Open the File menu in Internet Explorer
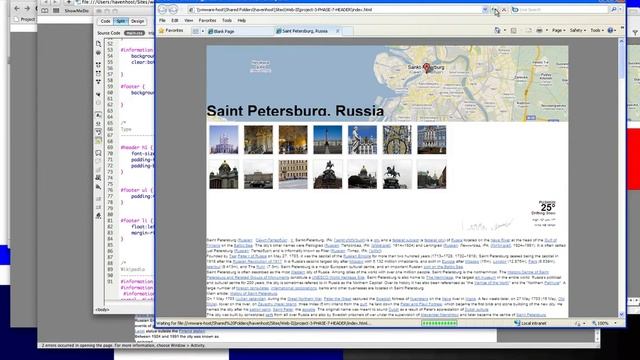 coord(162,20)
